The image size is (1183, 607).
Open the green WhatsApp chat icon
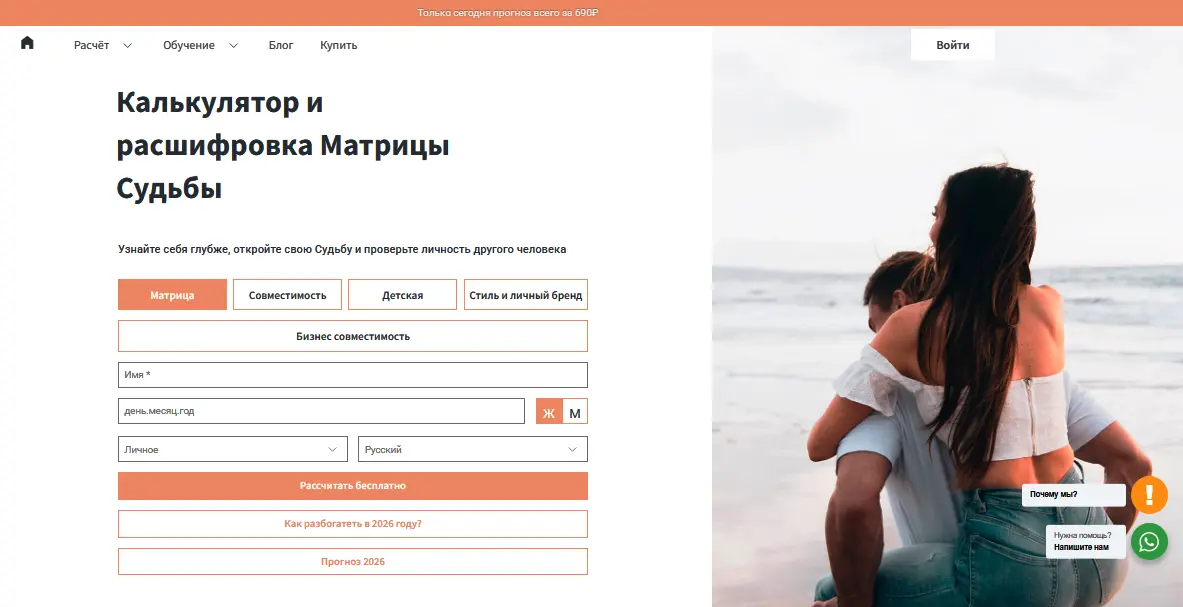point(1149,541)
